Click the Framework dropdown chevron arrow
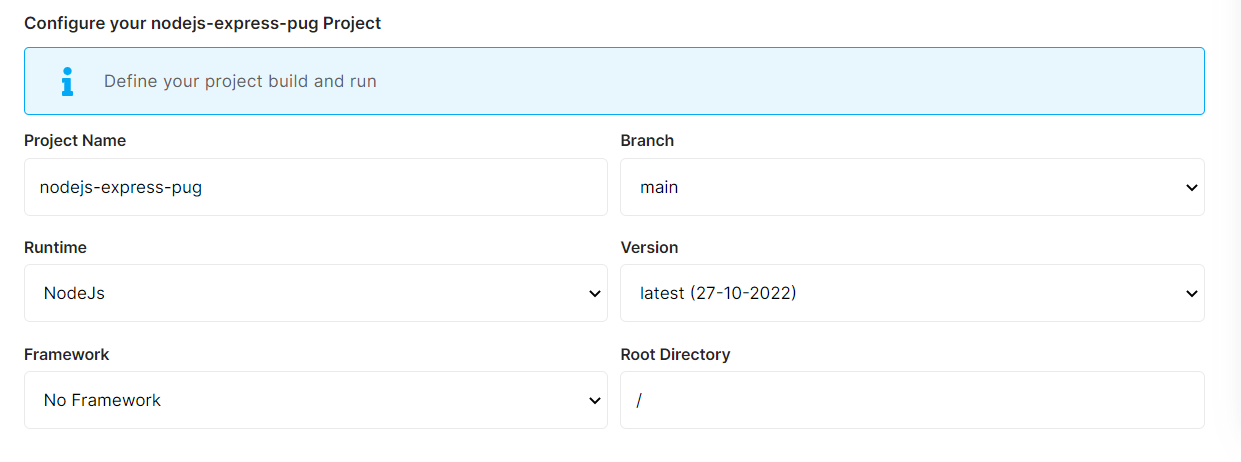 click(x=595, y=401)
